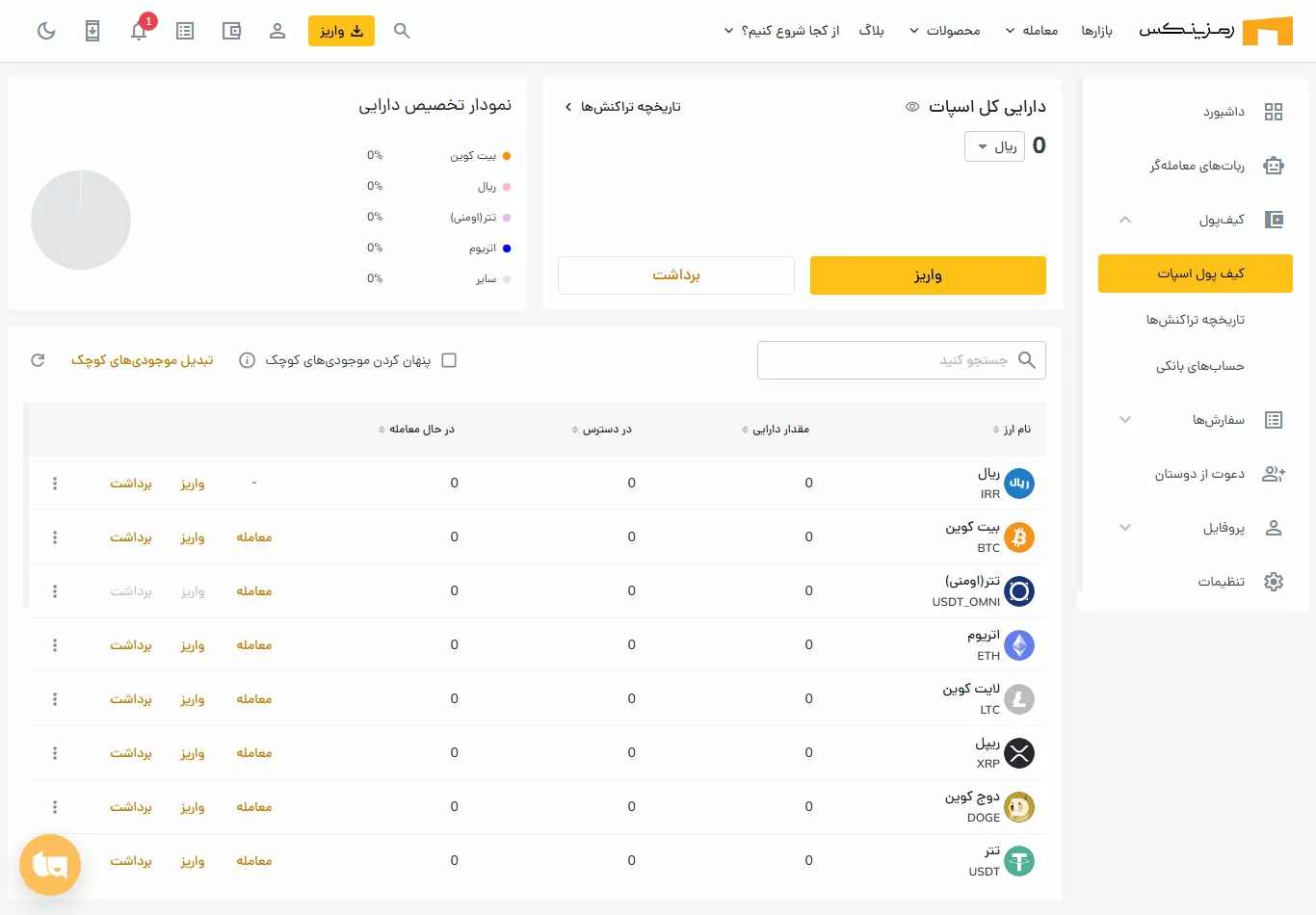Open بلاگ in top navigation

872,31
